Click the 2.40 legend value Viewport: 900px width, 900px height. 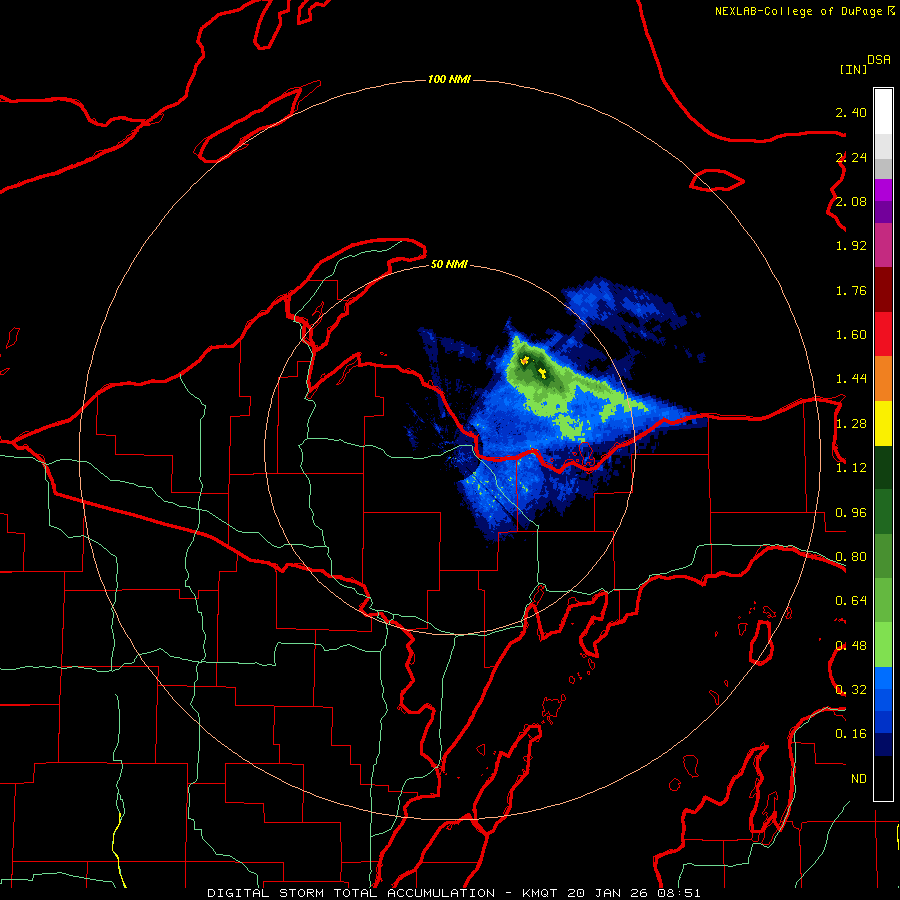[851, 112]
